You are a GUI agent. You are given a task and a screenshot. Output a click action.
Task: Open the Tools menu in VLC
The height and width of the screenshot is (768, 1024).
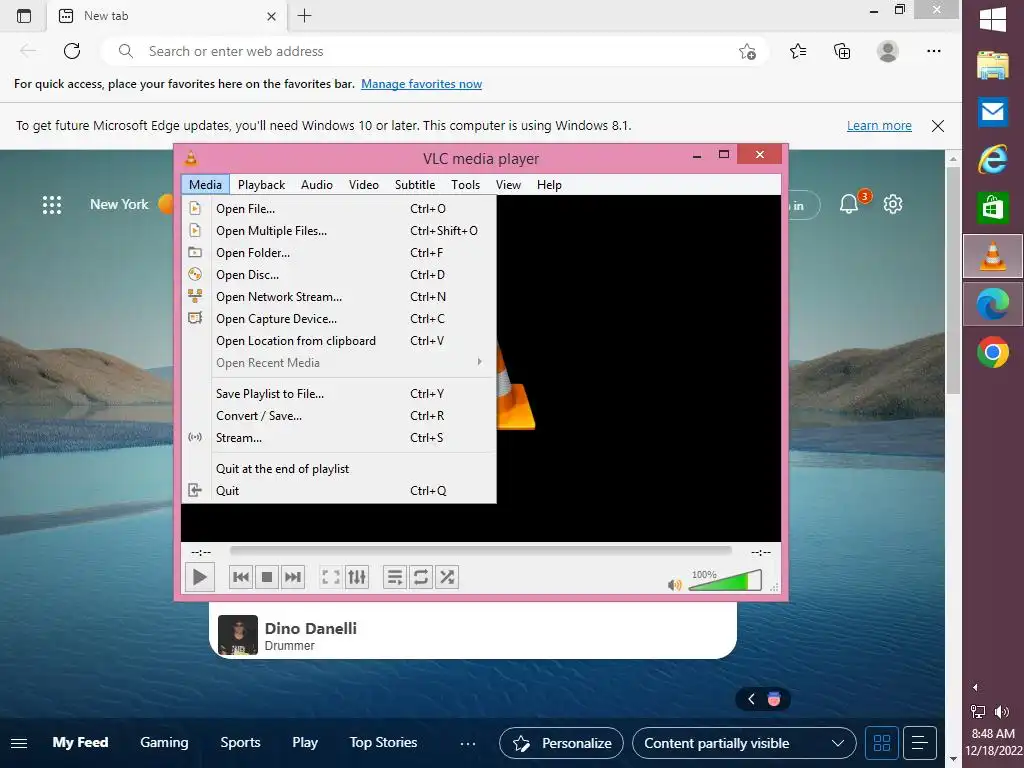pyautogui.click(x=466, y=185)
